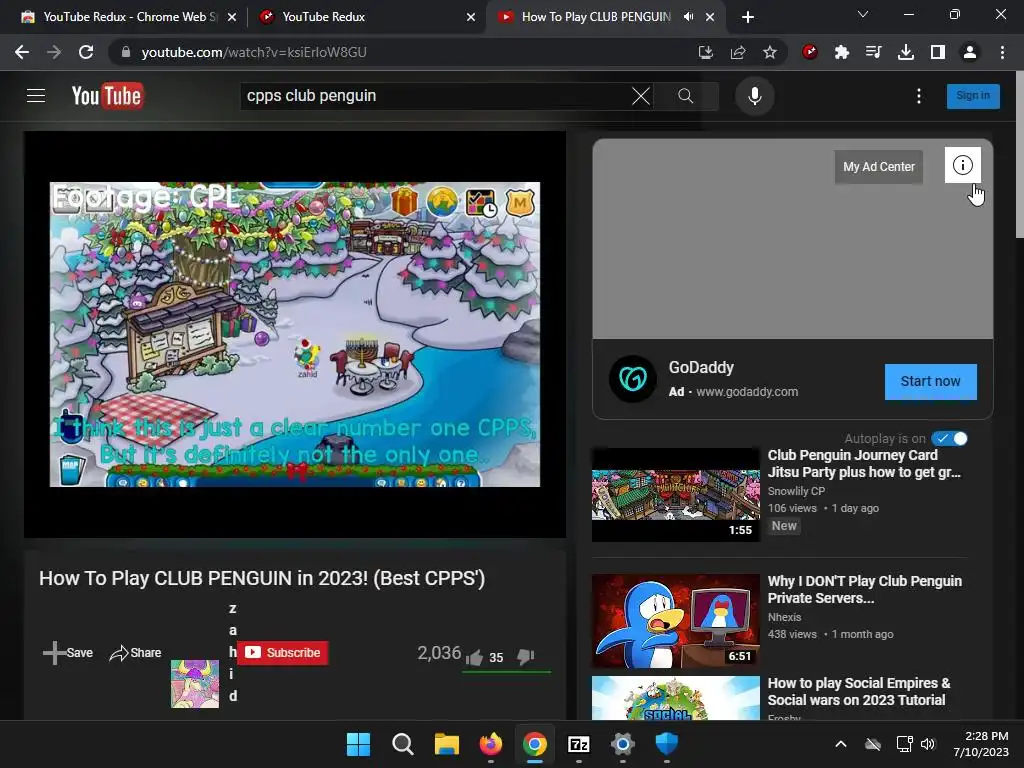Open My Ad Center
This screenshot has width=1024, height=768.
click(x=878, y=167)
